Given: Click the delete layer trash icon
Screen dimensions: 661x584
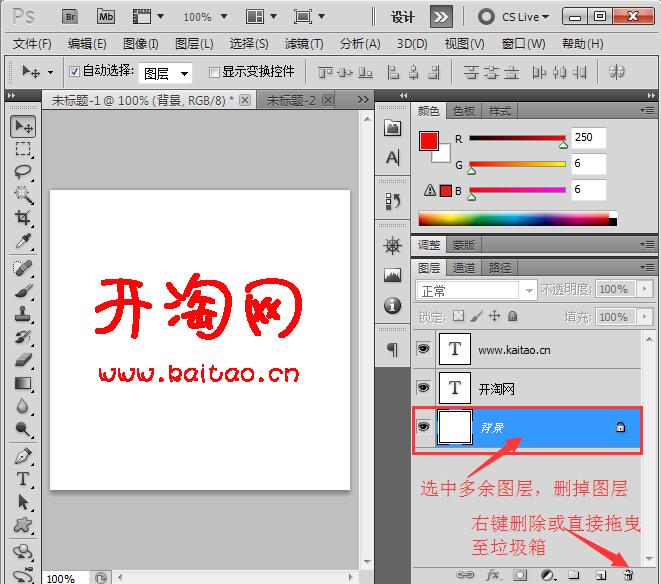Looking at the screenshot, I should (x=628, y=574).
